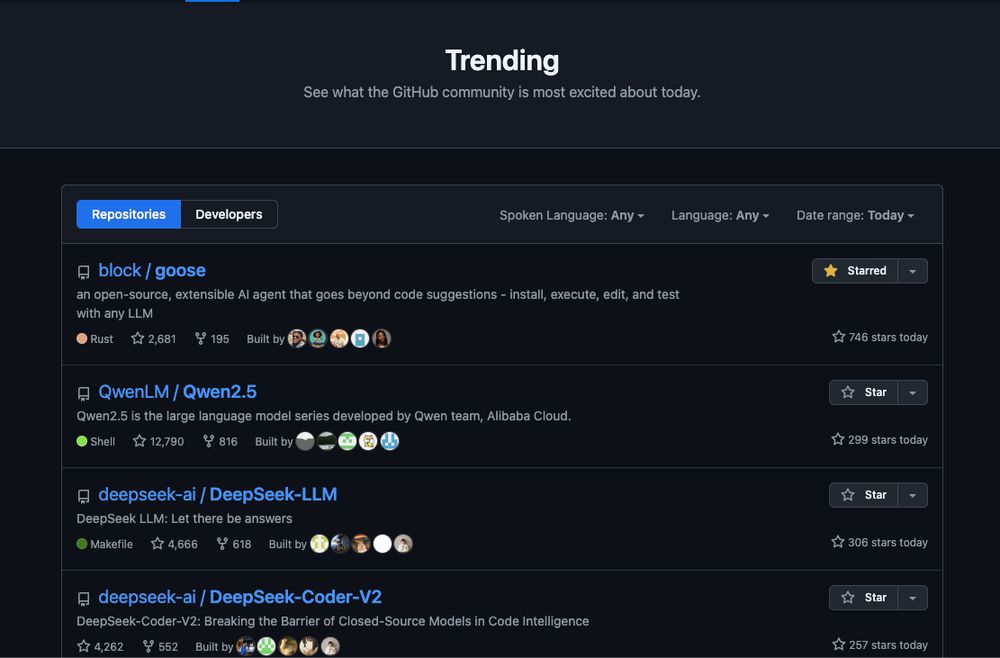This screenshot has height=658, width=1000.
Task: Switch to the Developers tab
Action: 229,214
